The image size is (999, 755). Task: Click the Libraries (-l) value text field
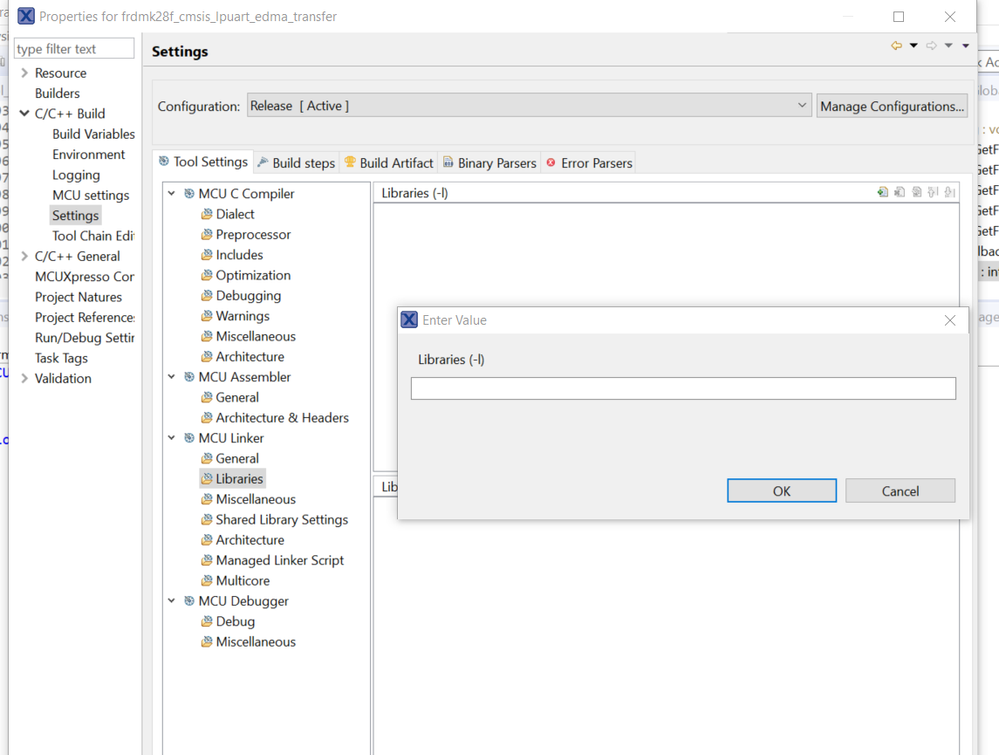click(x=683, y=388)
